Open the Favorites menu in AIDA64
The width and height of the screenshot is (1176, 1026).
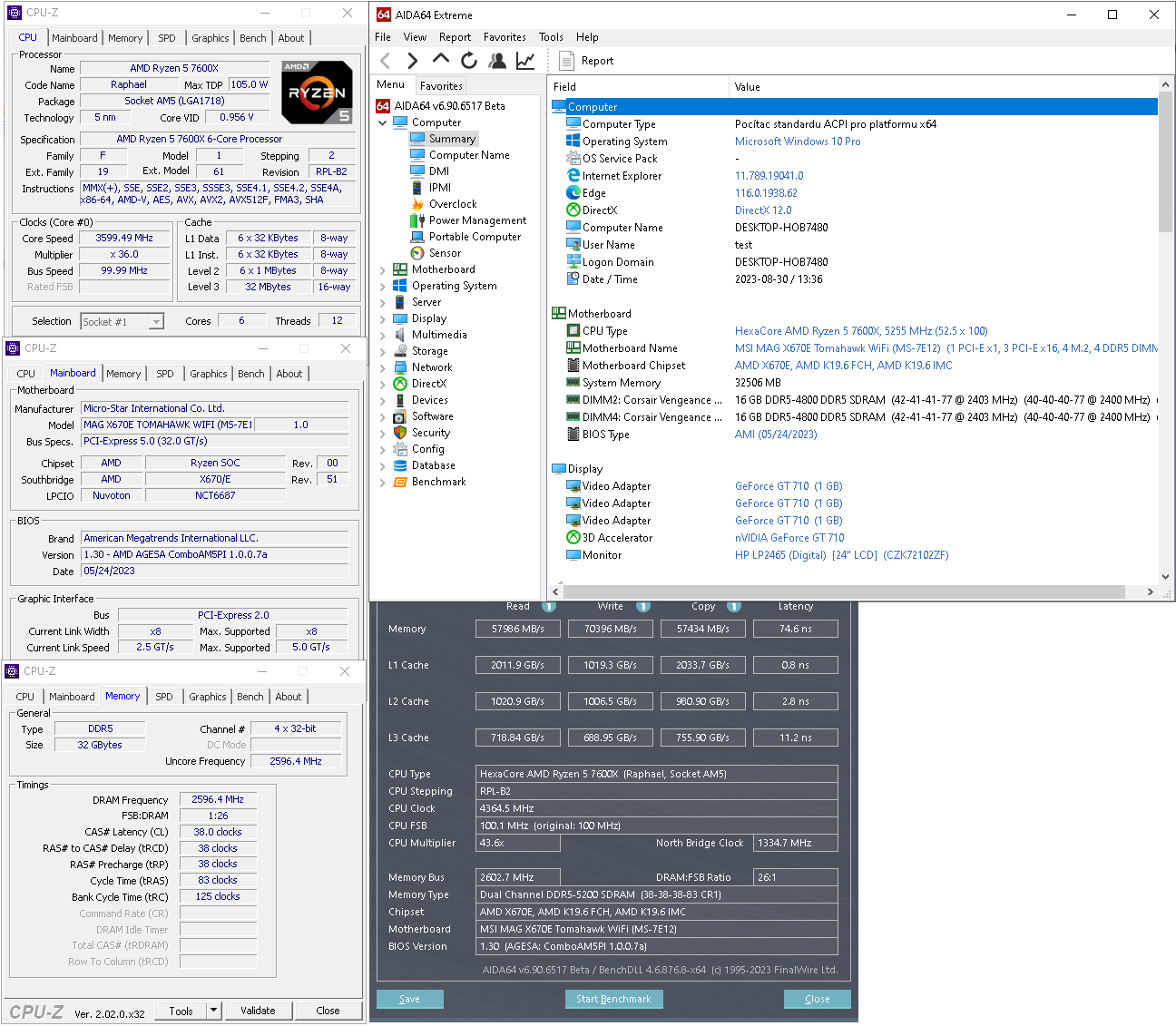pyautogui.click(x=505, y=37)
